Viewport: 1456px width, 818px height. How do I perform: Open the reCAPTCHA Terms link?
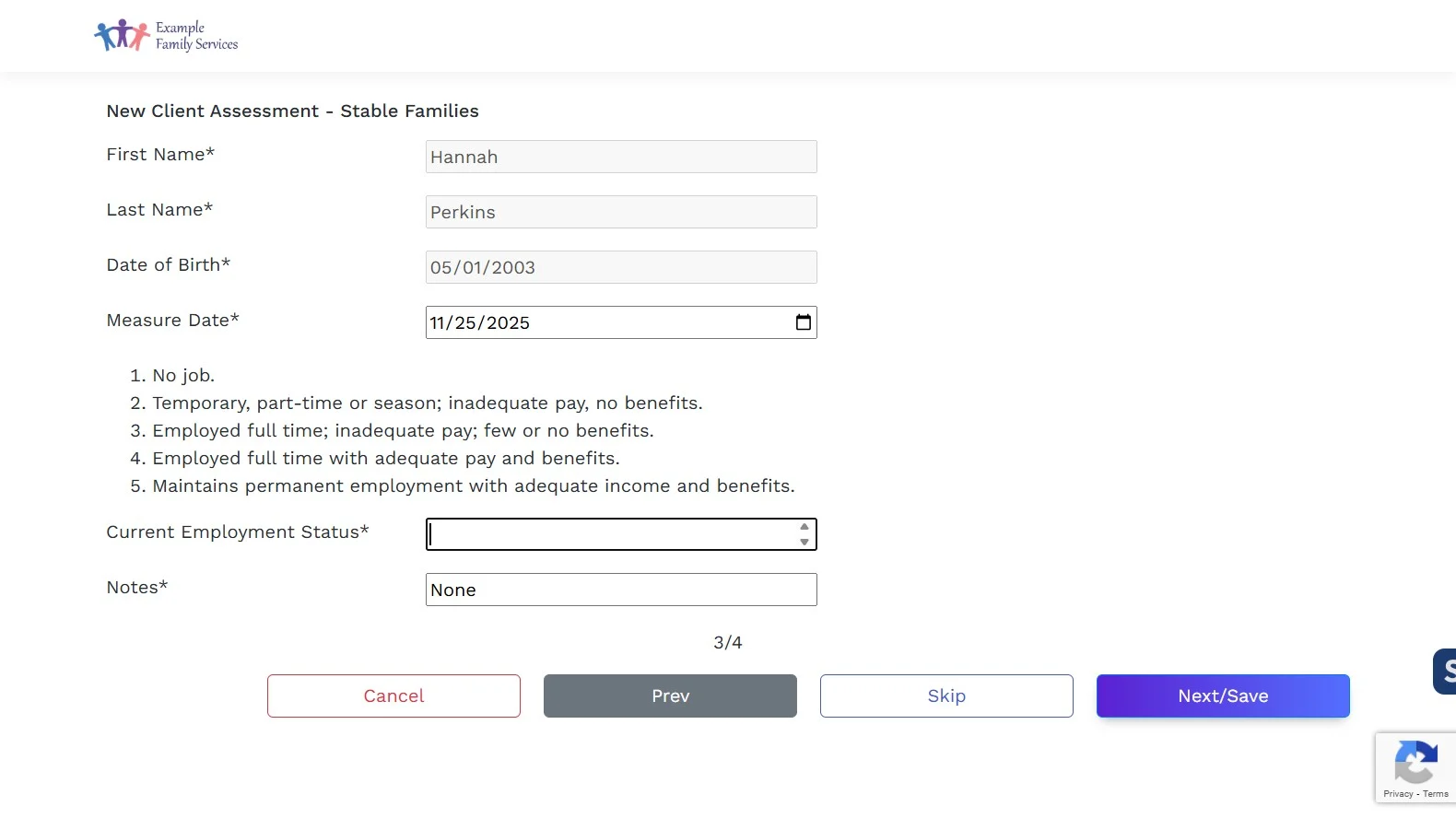point(1436,794)
